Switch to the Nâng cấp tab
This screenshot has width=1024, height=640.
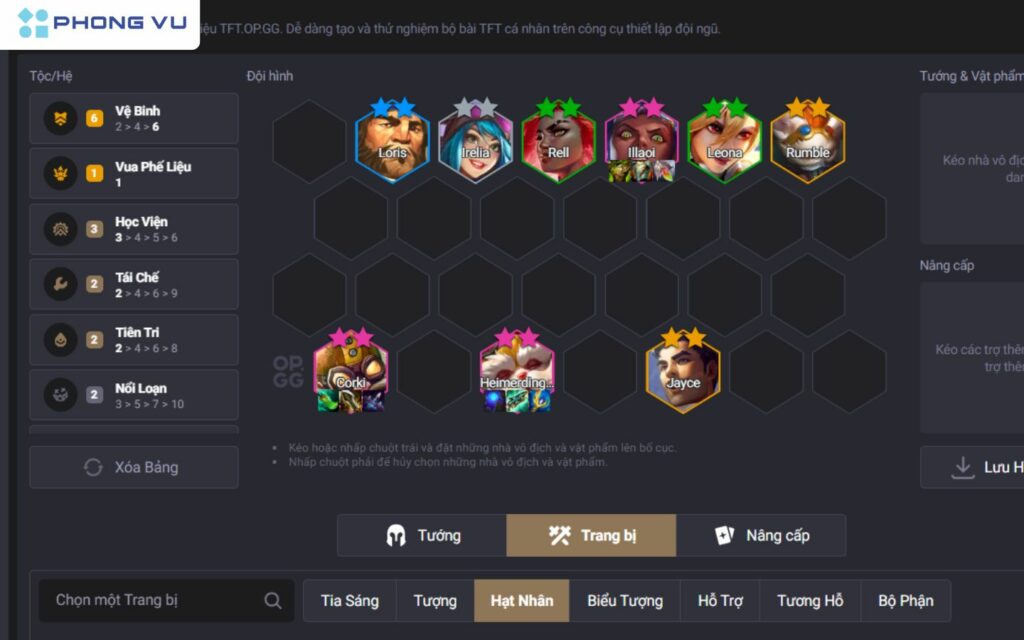coord(761,536)
